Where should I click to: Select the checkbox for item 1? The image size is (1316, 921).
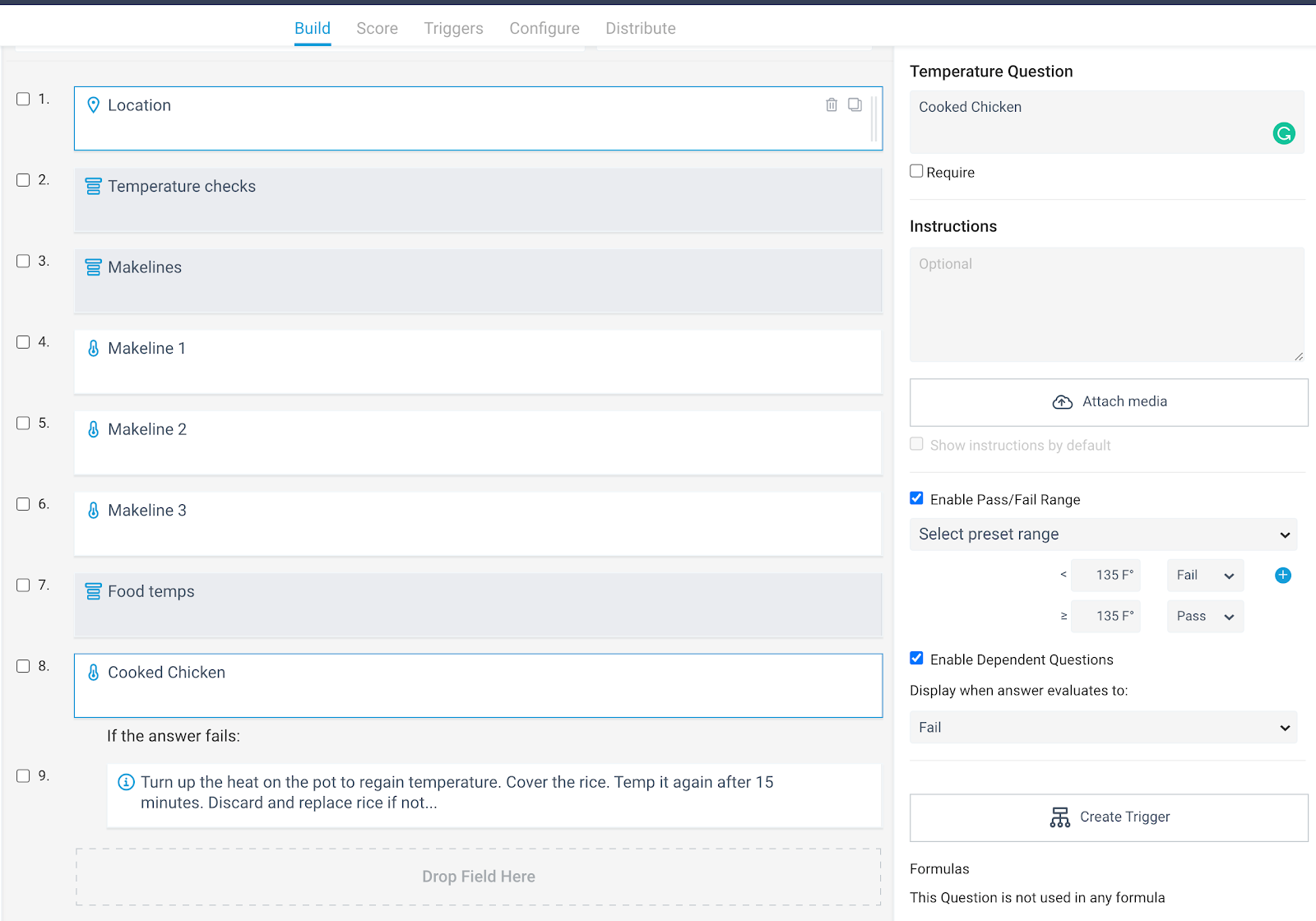point(23,99)
